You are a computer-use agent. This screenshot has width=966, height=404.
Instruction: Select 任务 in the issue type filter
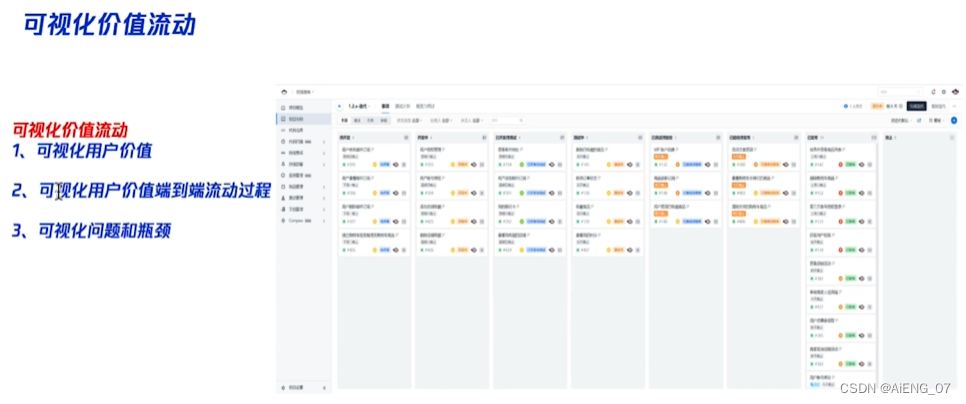tap(370, 120)
